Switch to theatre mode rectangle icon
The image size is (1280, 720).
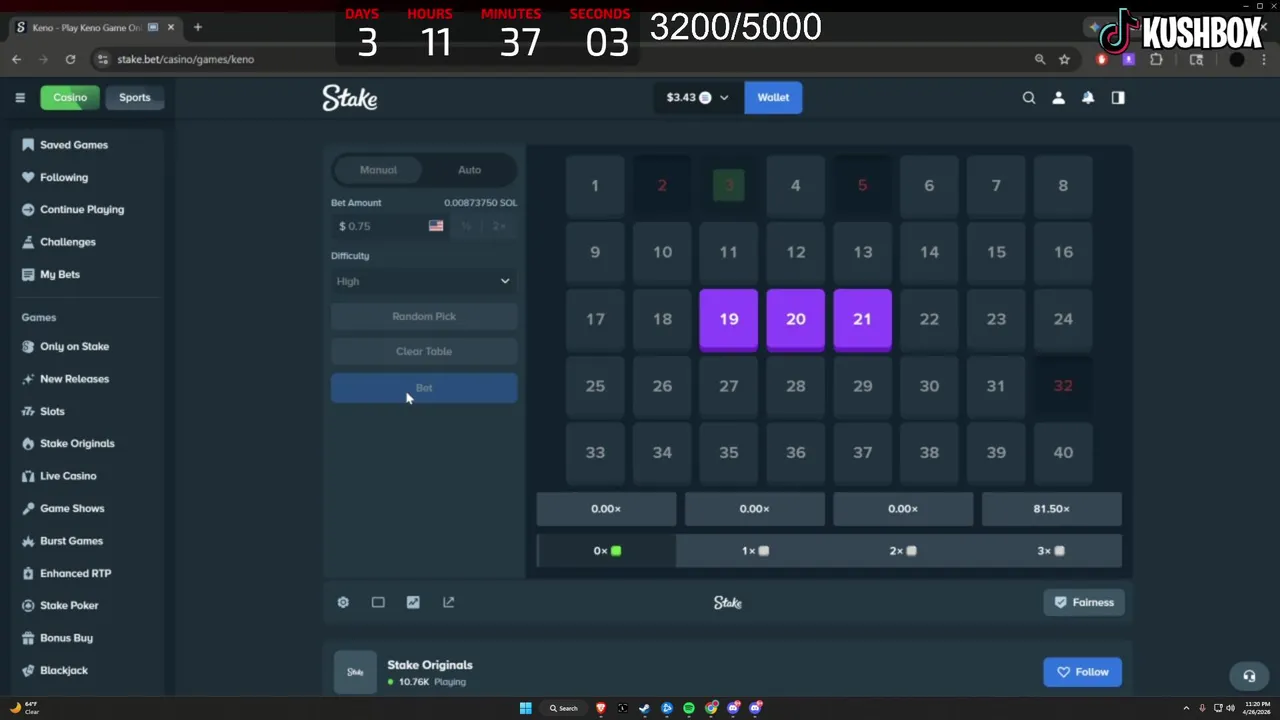click(x=378, y=602)
